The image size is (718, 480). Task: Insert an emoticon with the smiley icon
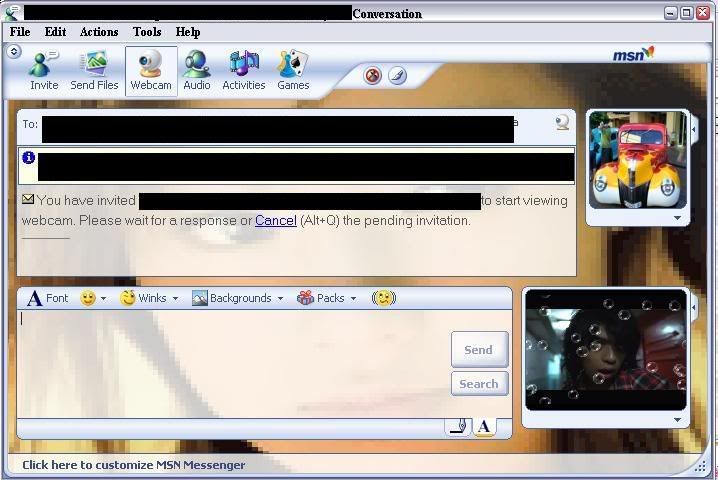click(x=87, y=298)
